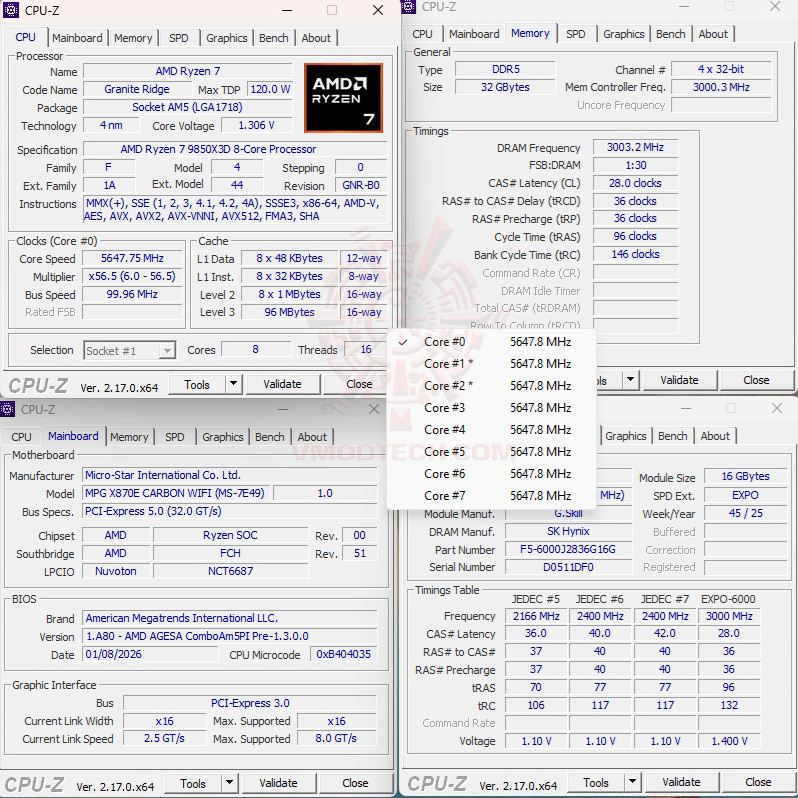Click Validate button in the Memory window
This screenshot has width=798, height=798.
pyautogui.click(x=679, y=380)
